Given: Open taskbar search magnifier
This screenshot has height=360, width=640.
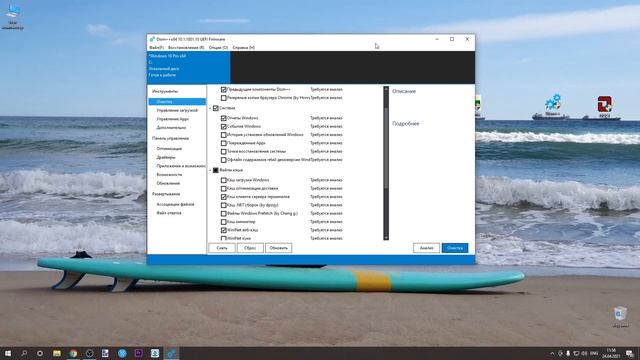Looking at the screenshot, I should click(x=24, y=353).
